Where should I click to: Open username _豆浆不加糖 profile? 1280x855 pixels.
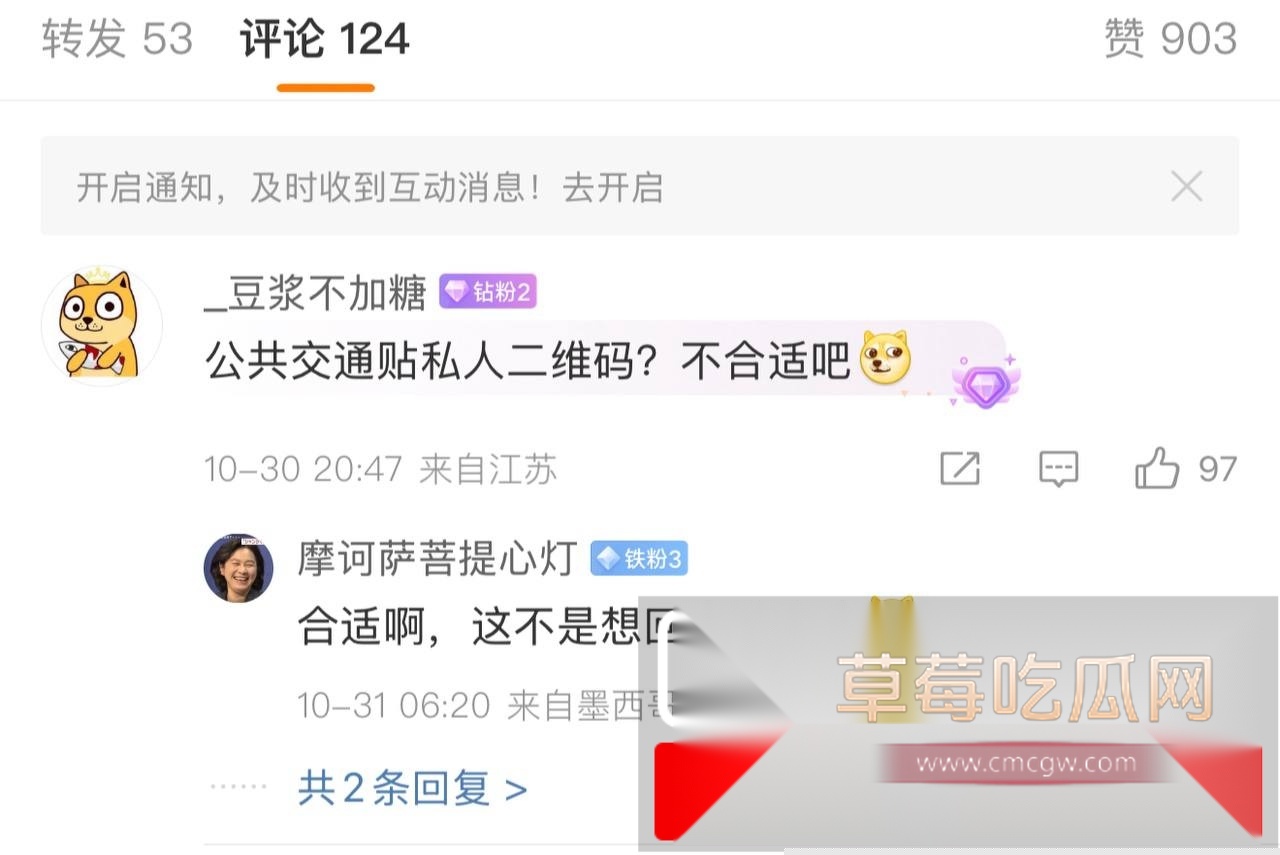[x=315, y=293]
